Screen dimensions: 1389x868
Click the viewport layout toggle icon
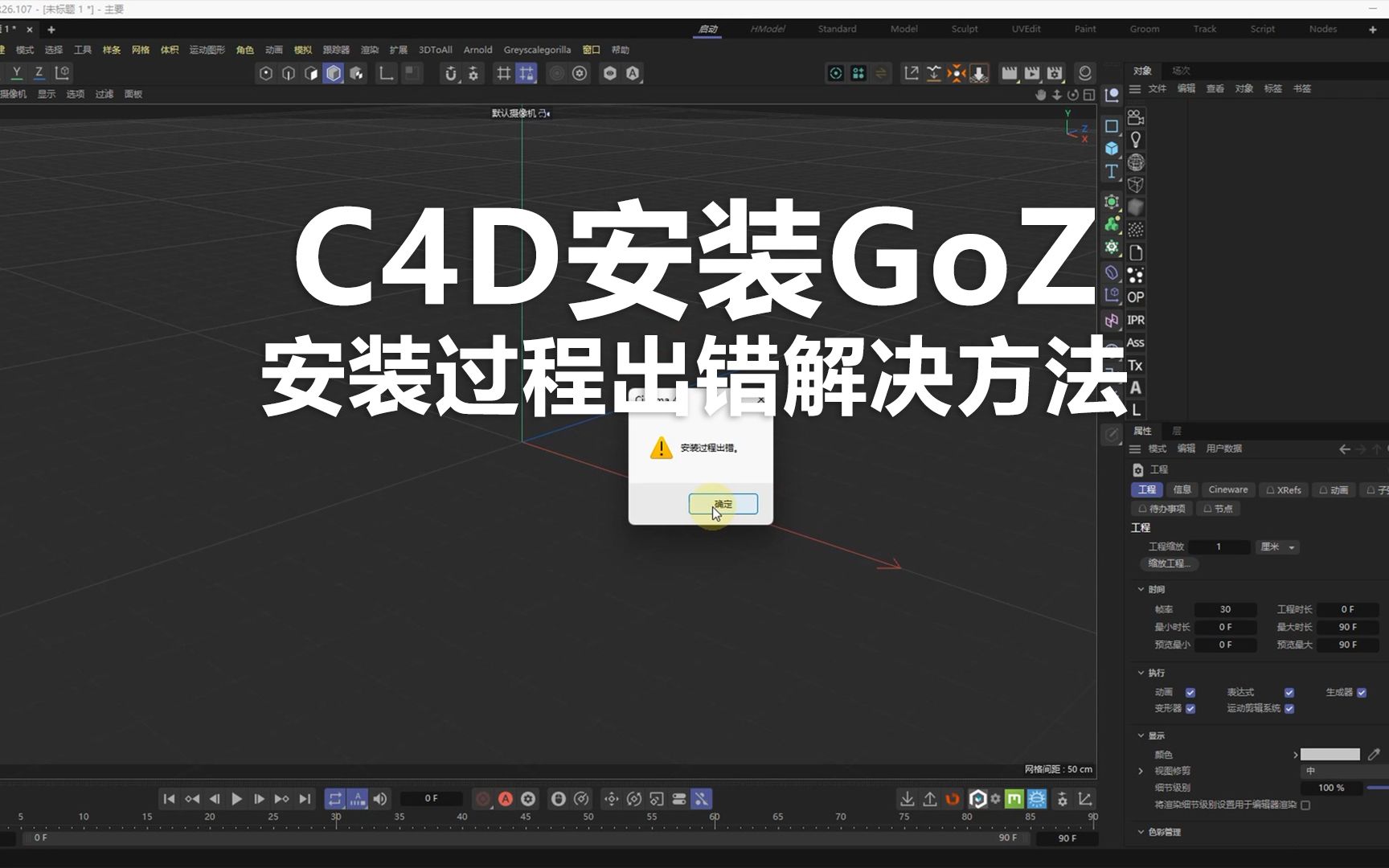tap(1089, 95)
